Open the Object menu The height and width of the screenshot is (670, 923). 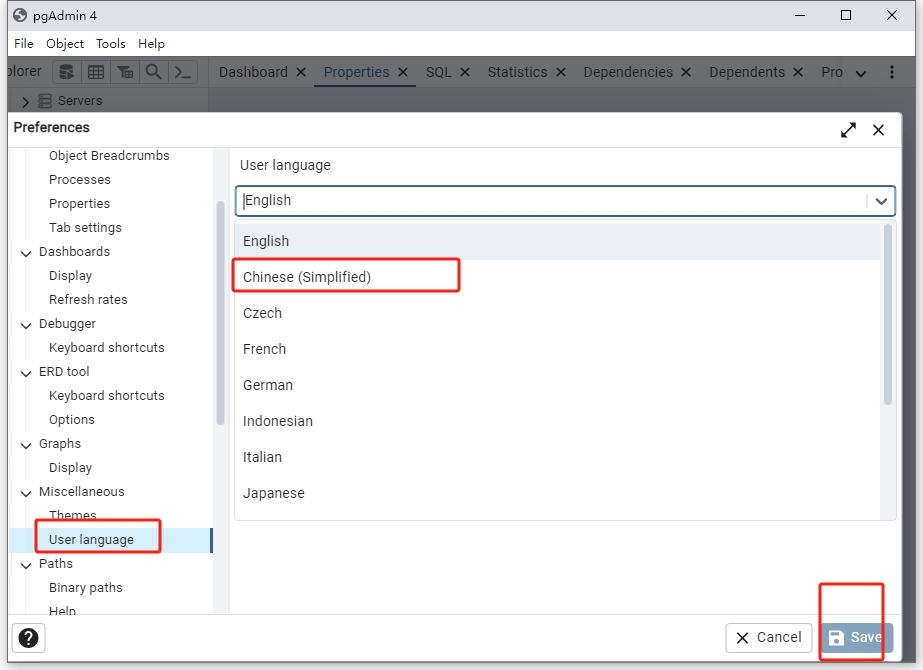point(65,44)
